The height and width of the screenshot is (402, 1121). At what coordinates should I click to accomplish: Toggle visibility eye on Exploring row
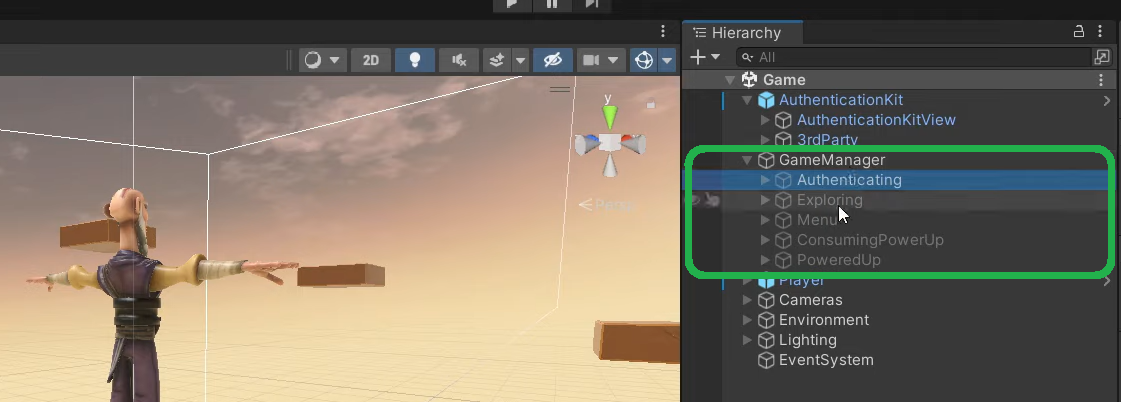coord(695,200)
